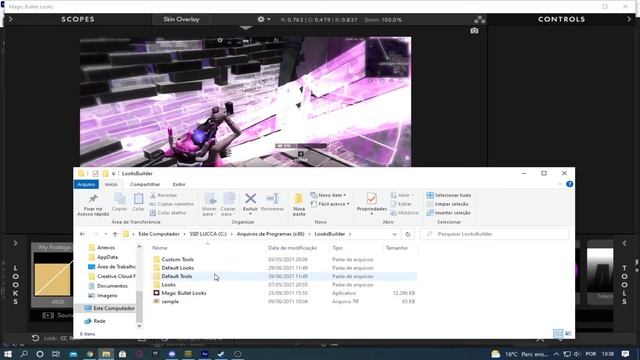Open the notification center icon

[625, 354]
